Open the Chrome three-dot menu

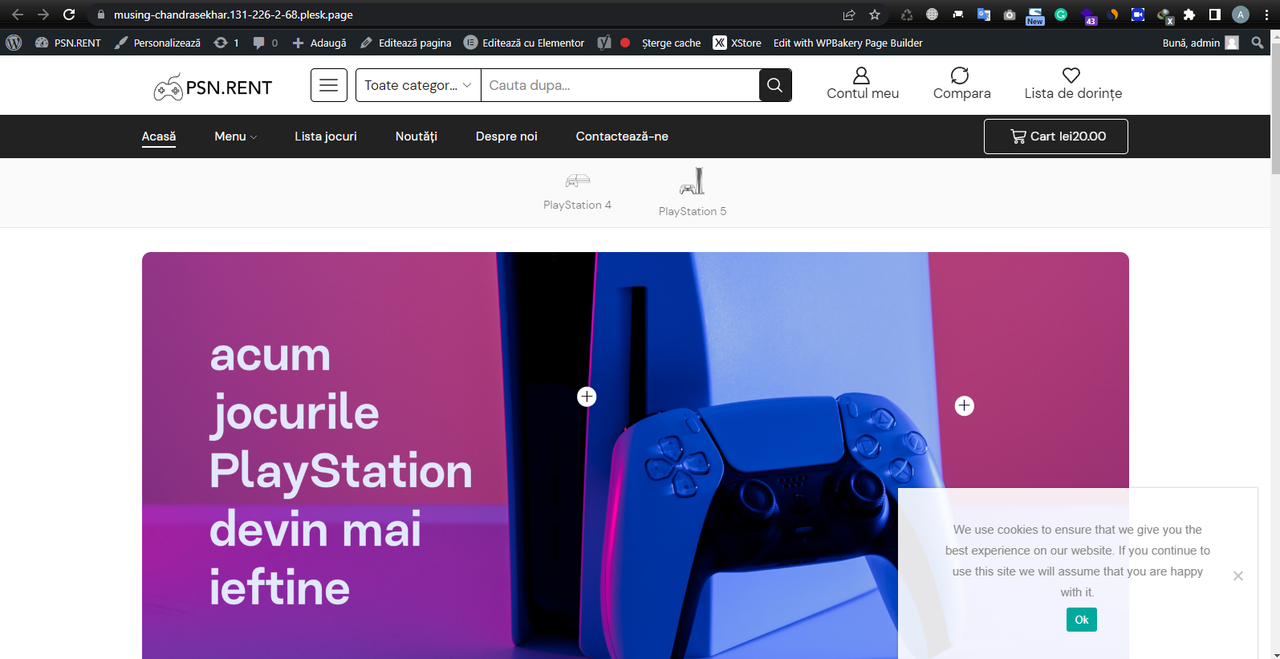click(1265, 15)
